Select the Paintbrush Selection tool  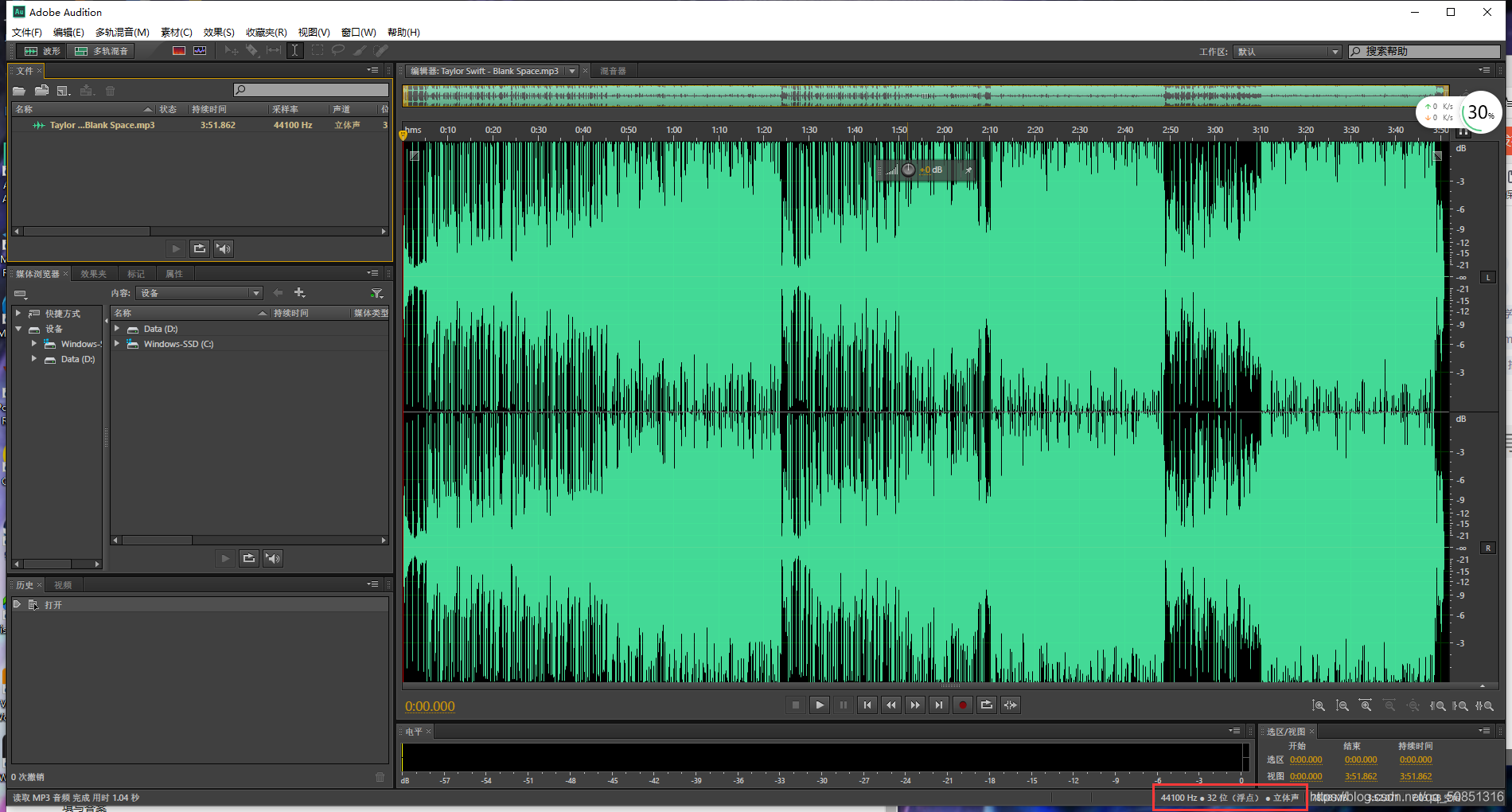(360, 51)
